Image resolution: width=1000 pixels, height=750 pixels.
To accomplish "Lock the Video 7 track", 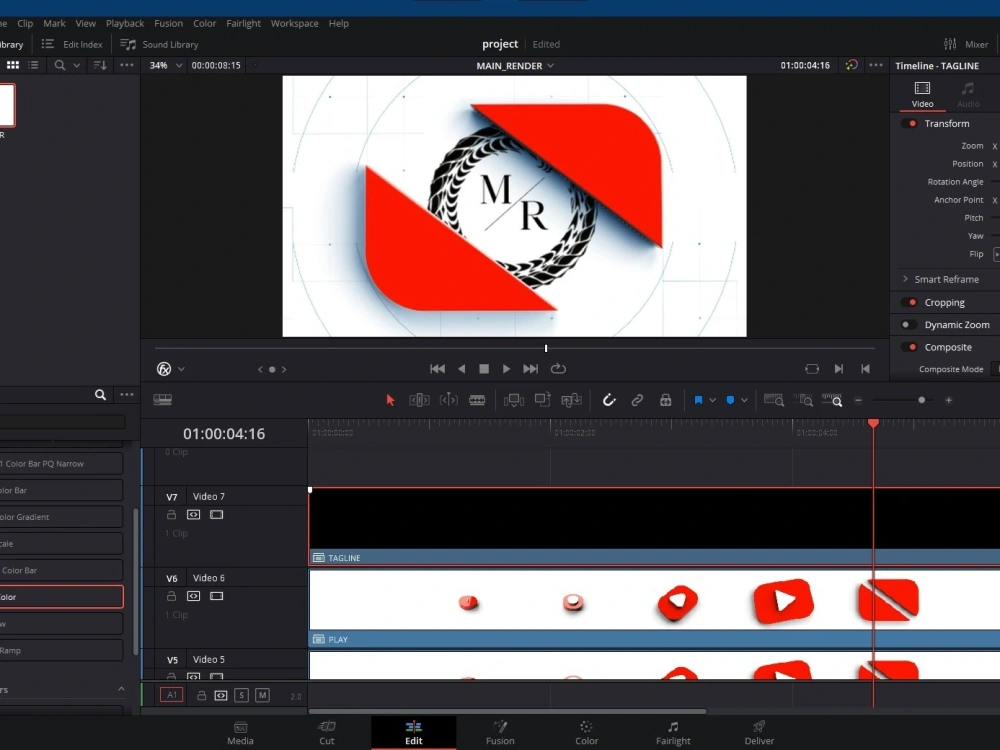I will coord(171,515).
